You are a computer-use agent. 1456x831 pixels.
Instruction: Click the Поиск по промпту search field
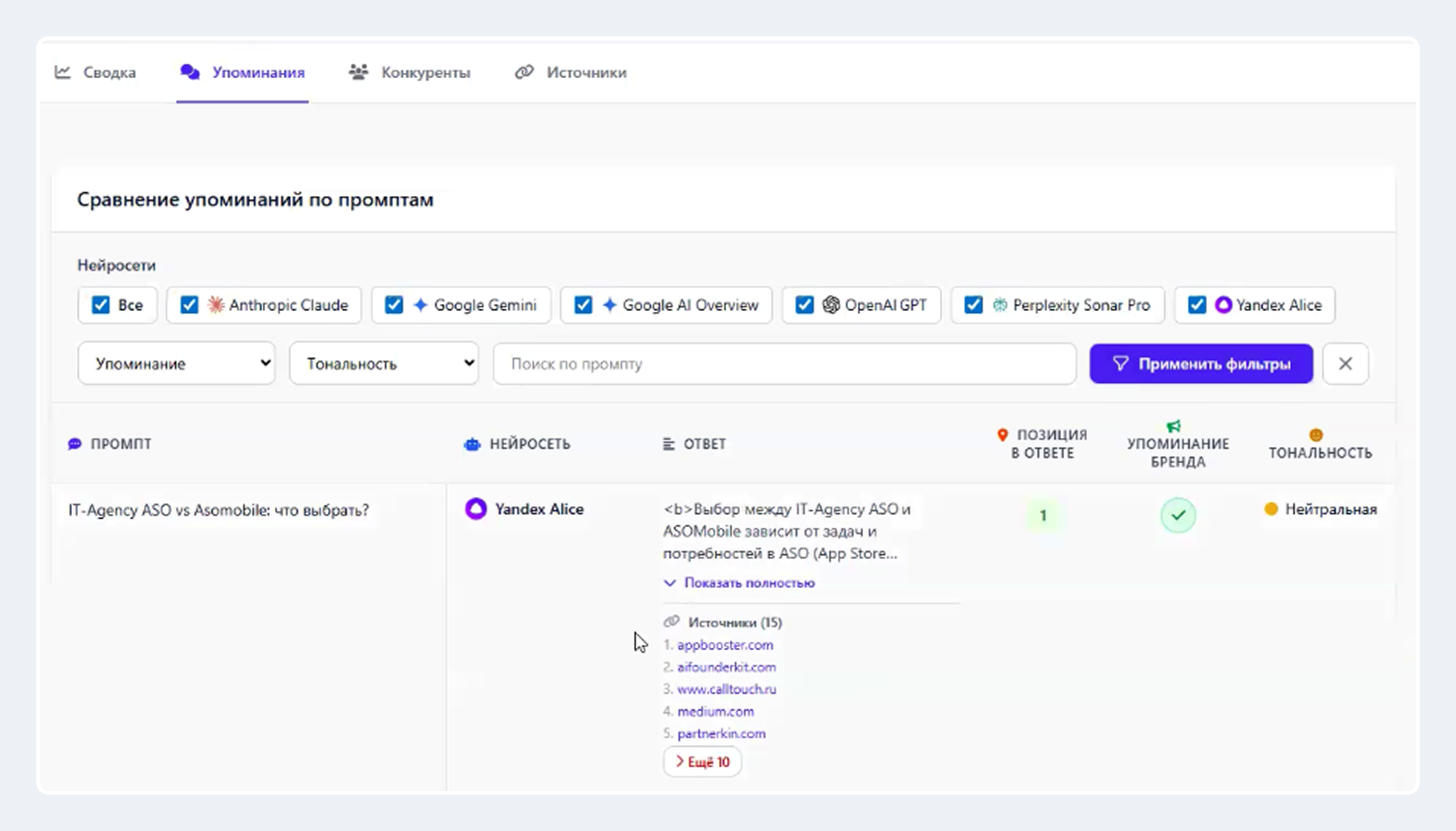point(784,363)
